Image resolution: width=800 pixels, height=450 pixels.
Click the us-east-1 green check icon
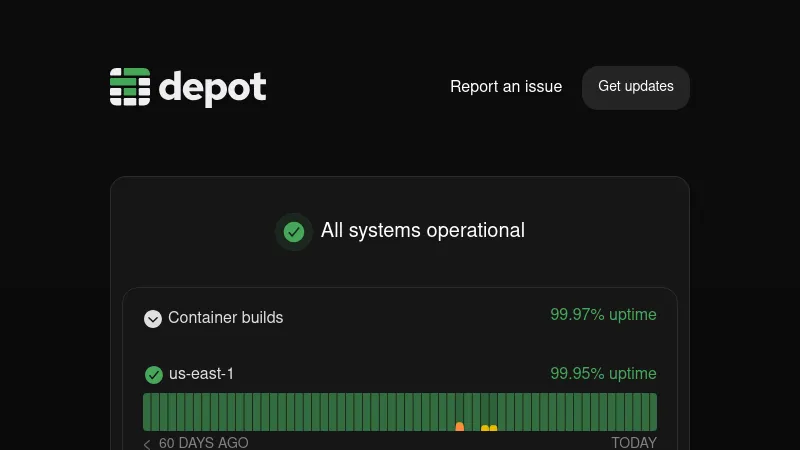click(154, 375)
